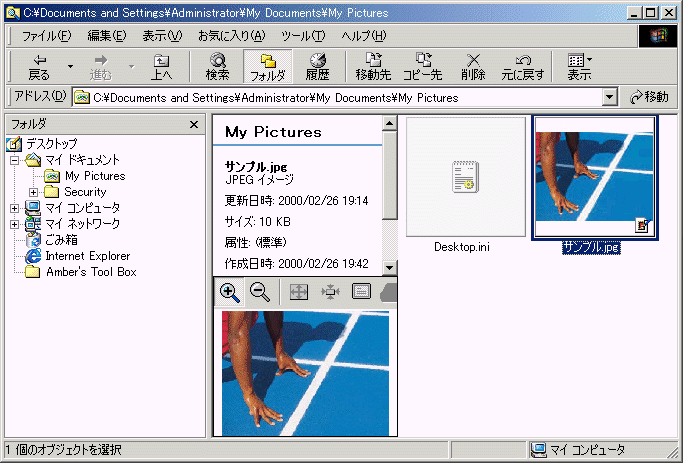The image size is (683, 463).
Task: Click the up arrow of the info scrollbar
Action: pos(389,124)
